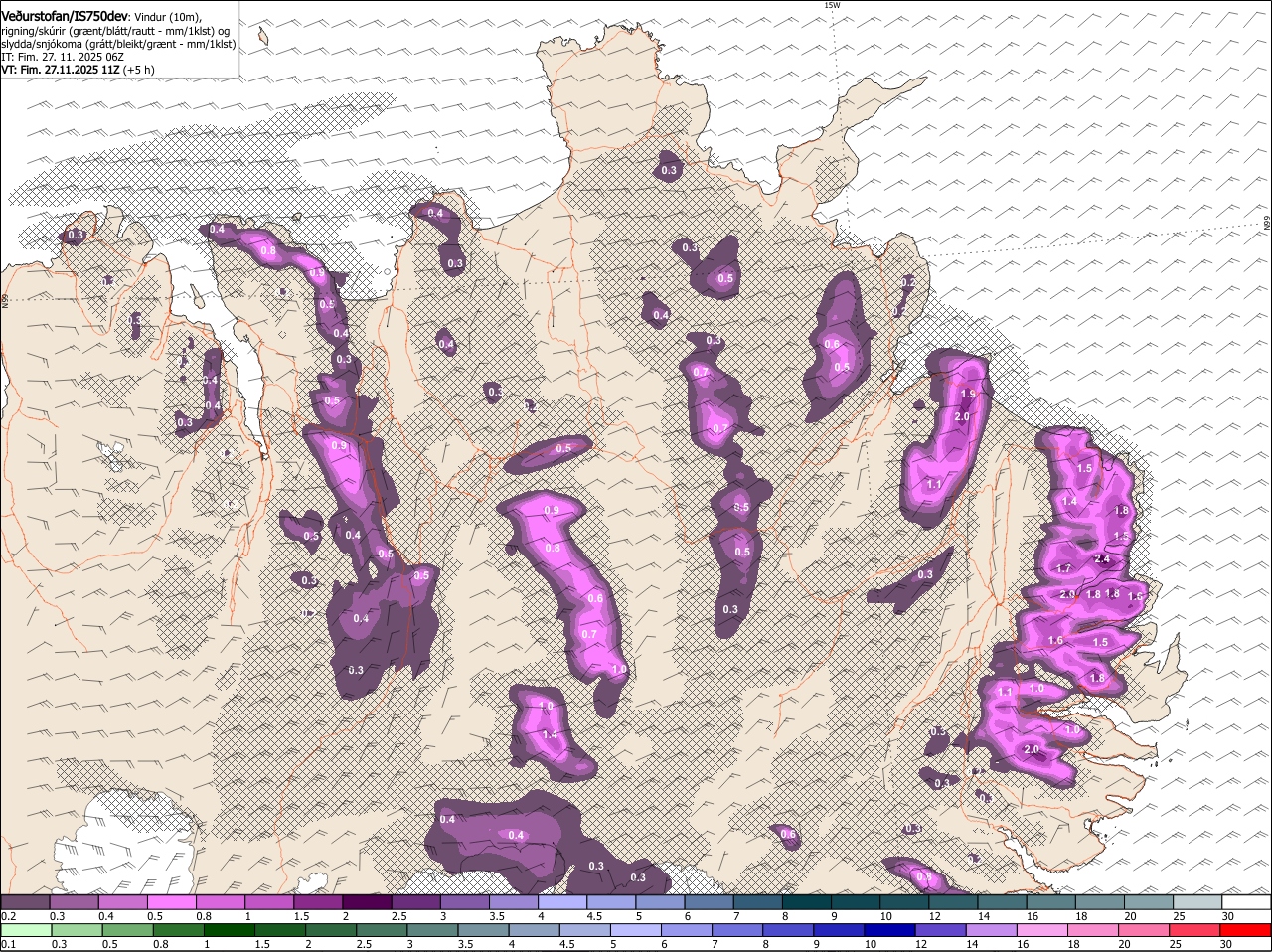This screenshot has height=952, width=1272.
Task: Pick the top-row legend swatch labeled 18
Action: [1100, 902]
